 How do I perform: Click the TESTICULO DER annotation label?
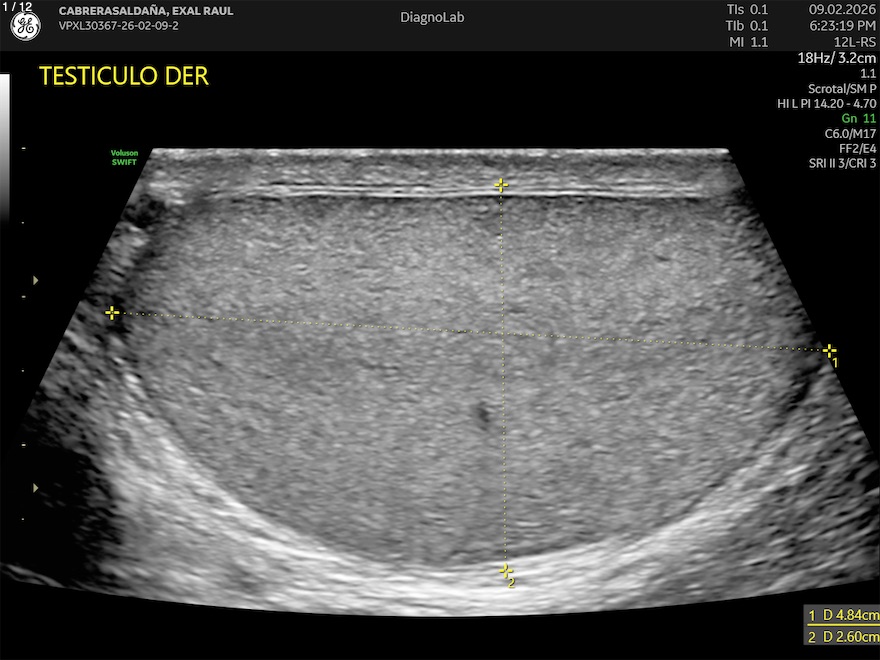coord(123,77)
